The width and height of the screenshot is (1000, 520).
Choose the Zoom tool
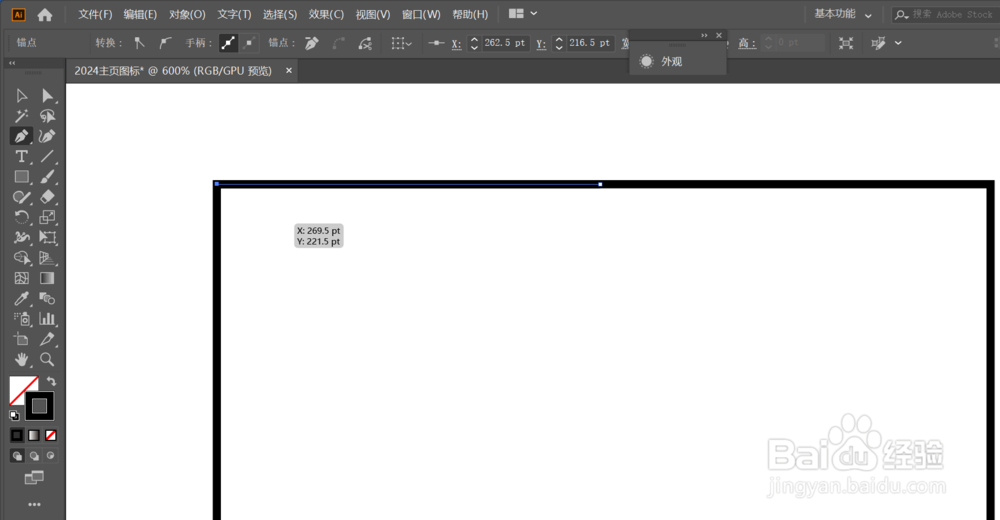pyautogui.click(x=47, y=359)
